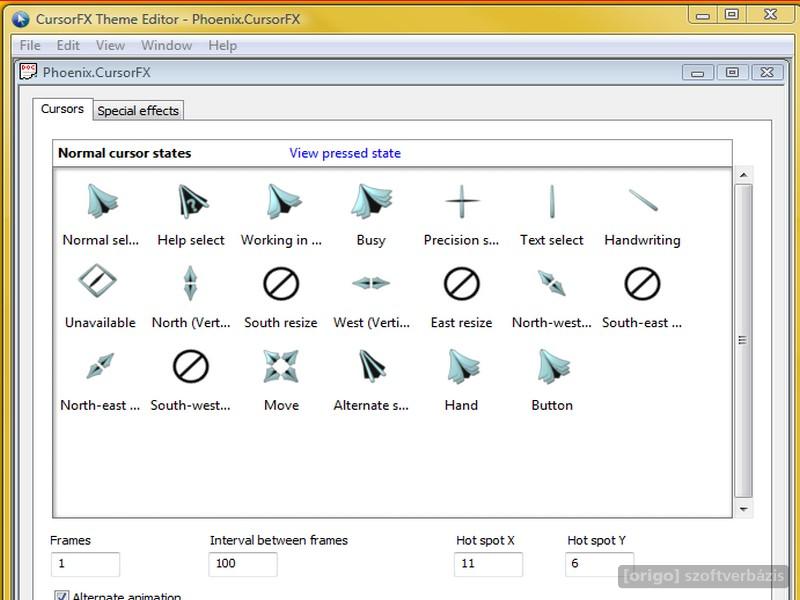
Task: Select the Precision select crosshair icon
Action: point(462,201)
